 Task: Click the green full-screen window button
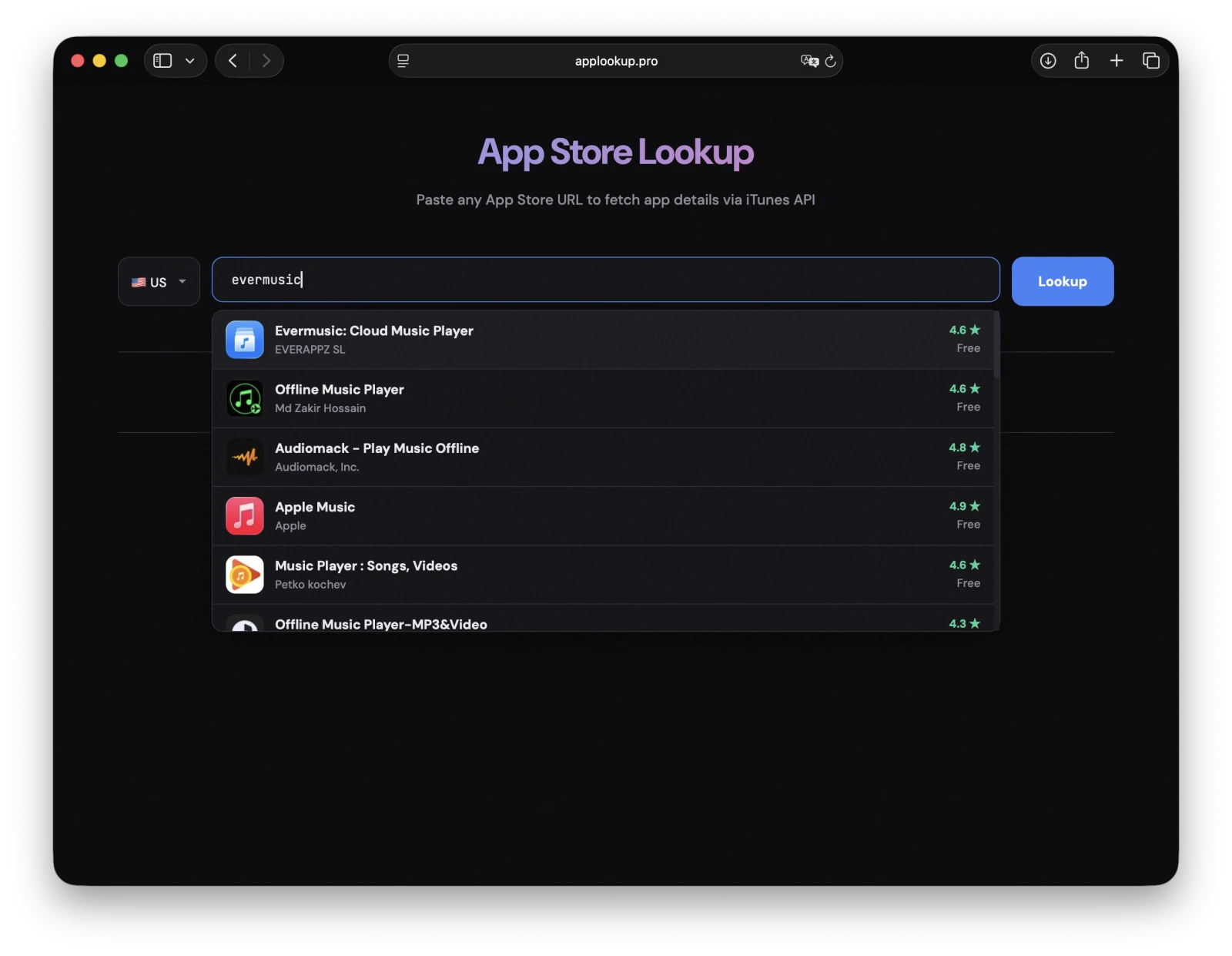[121, 61]
